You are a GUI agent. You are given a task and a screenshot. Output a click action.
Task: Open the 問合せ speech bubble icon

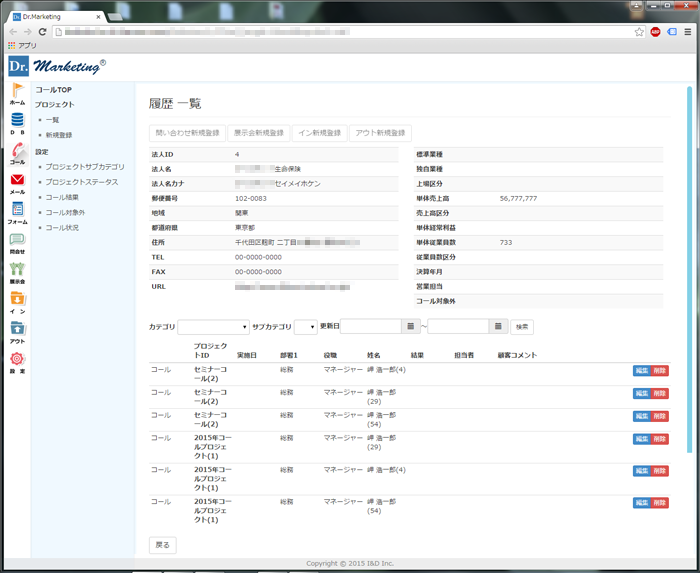coord(17,241)
